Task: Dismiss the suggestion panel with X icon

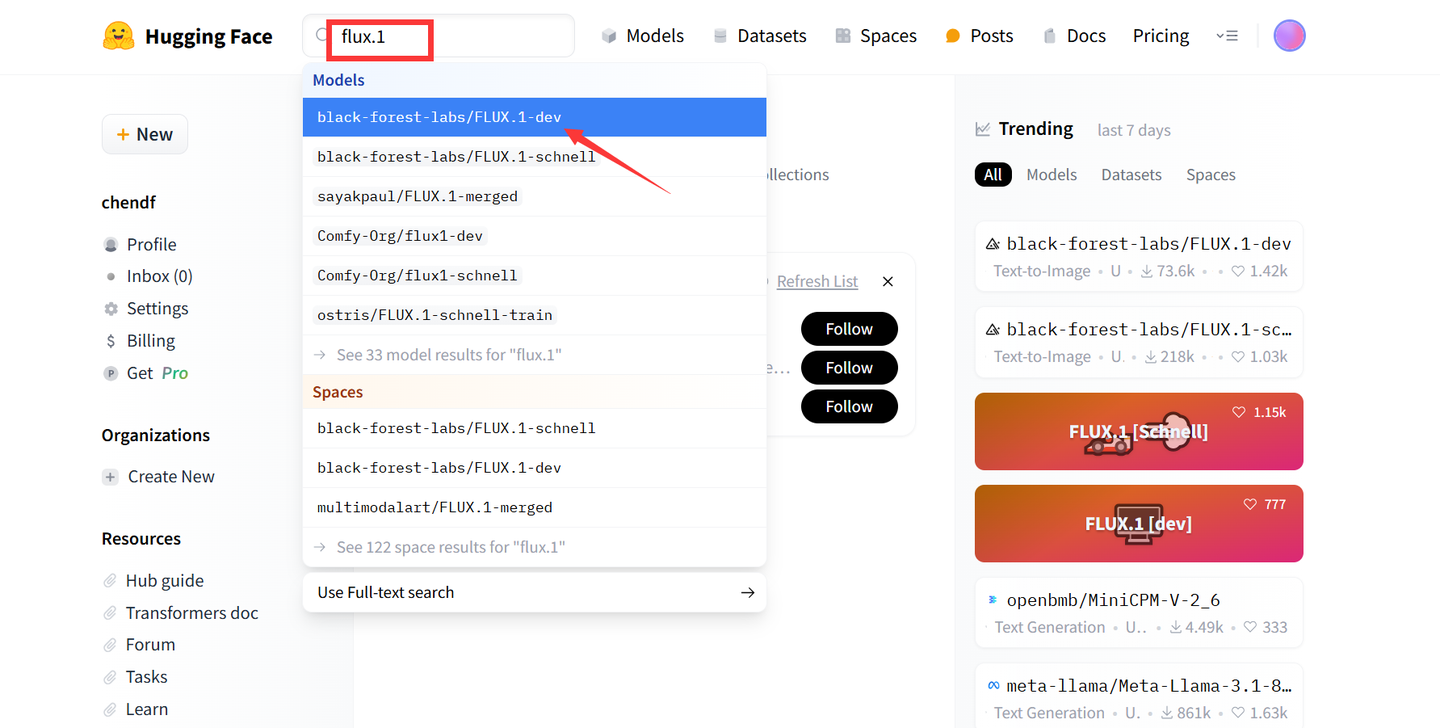Action: coord(887,282)
